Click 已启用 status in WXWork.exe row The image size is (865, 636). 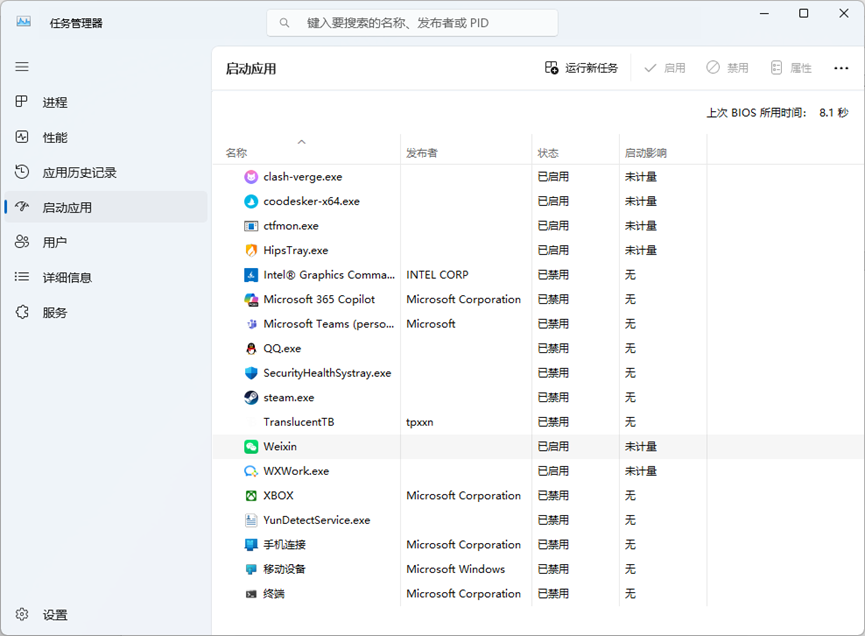553,471
